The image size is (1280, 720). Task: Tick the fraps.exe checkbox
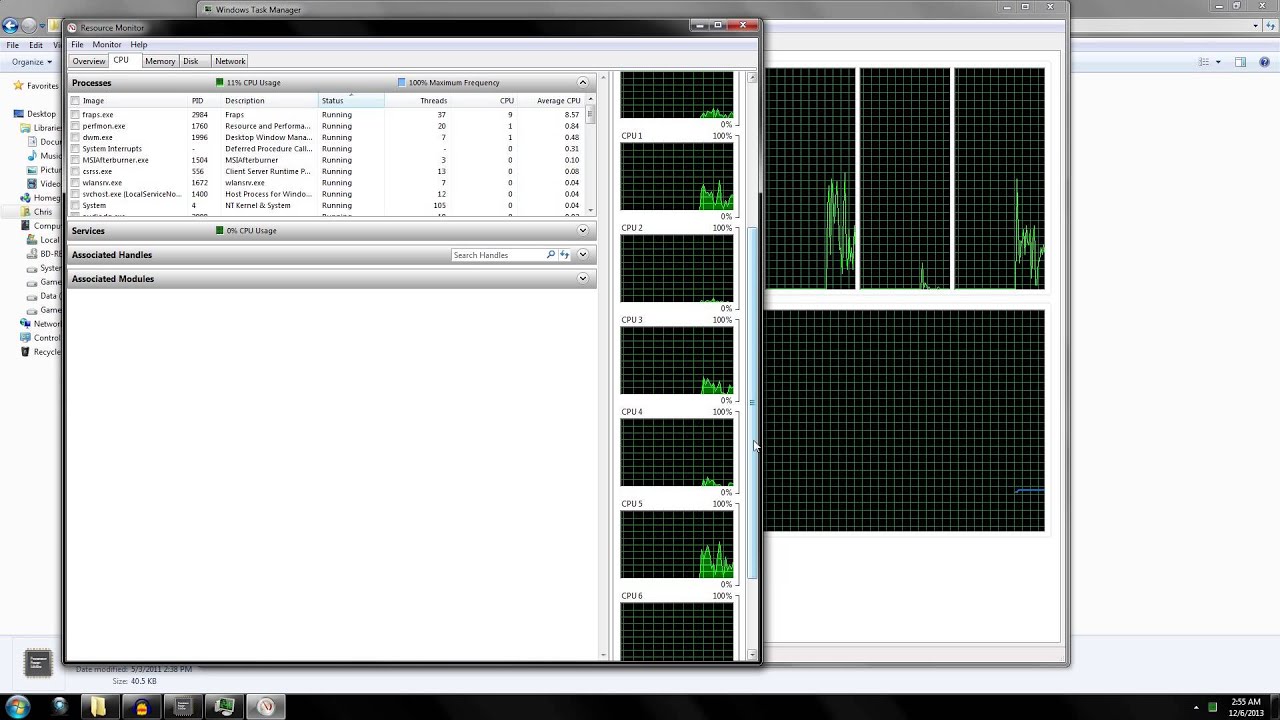point(75,115)
